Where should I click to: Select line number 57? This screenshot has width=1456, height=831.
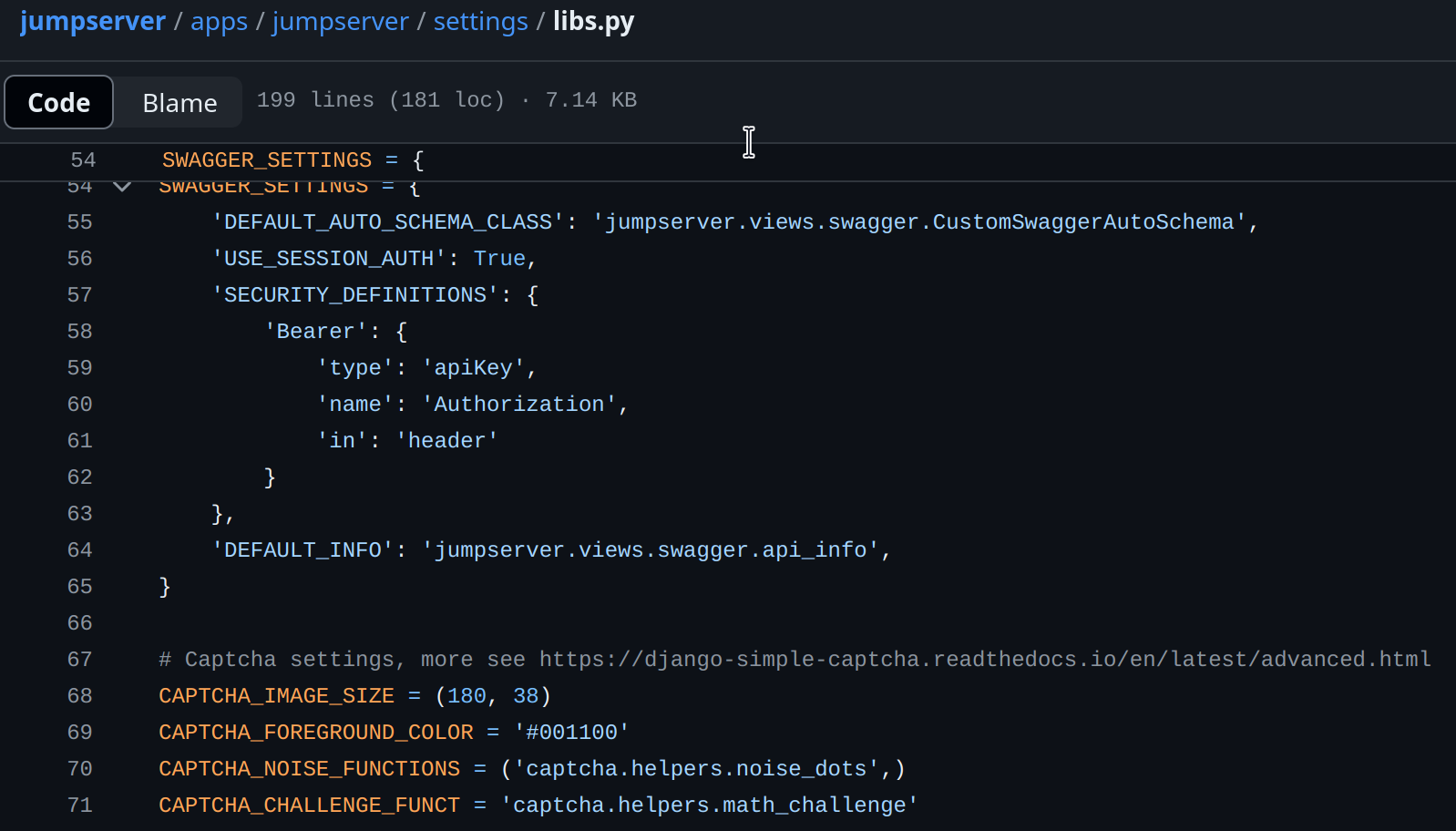(x=80, y=295)
